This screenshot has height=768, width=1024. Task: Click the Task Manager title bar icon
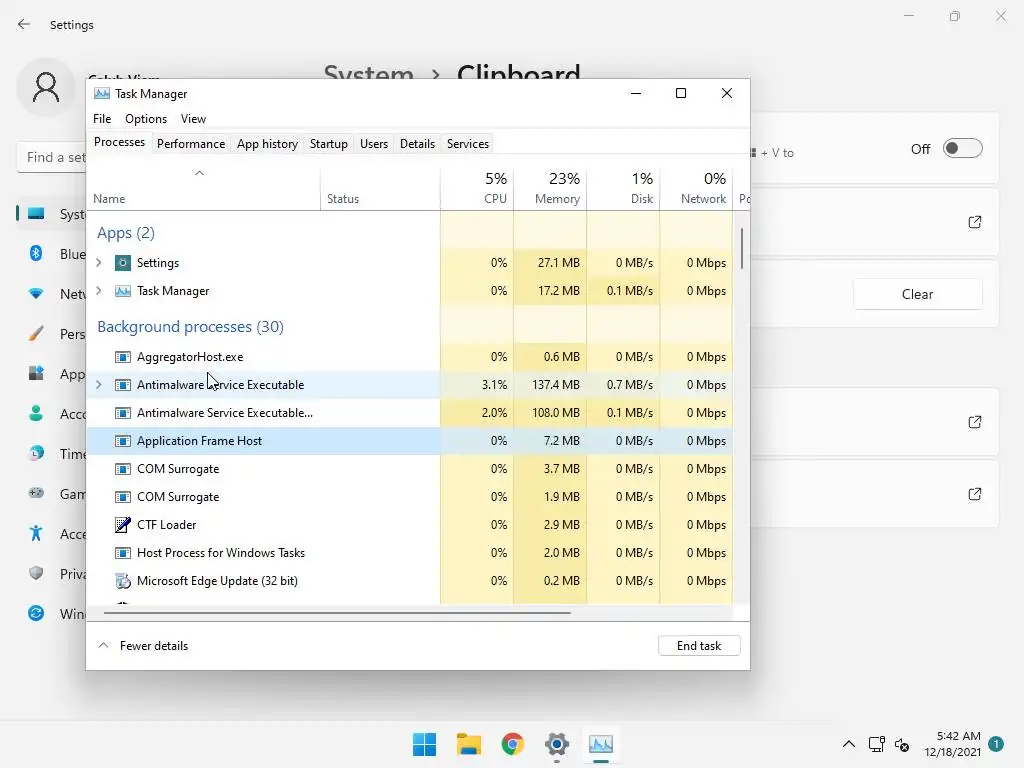click(x=102, y=93)
